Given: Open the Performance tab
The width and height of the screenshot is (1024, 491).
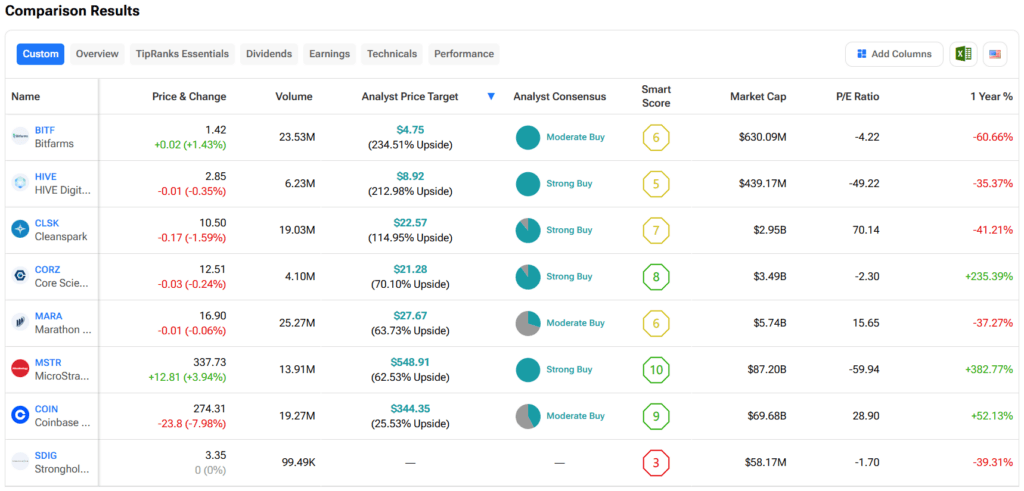Looking at the screenshot, I should 464,54.
